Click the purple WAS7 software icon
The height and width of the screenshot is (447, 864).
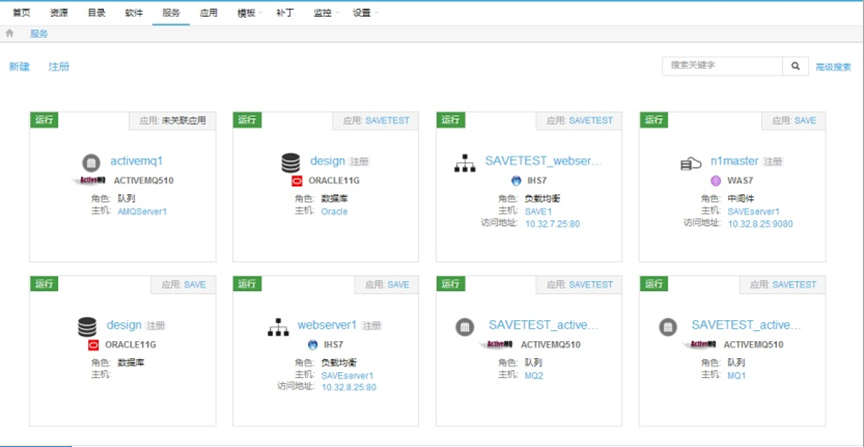[x=715, y=180]
